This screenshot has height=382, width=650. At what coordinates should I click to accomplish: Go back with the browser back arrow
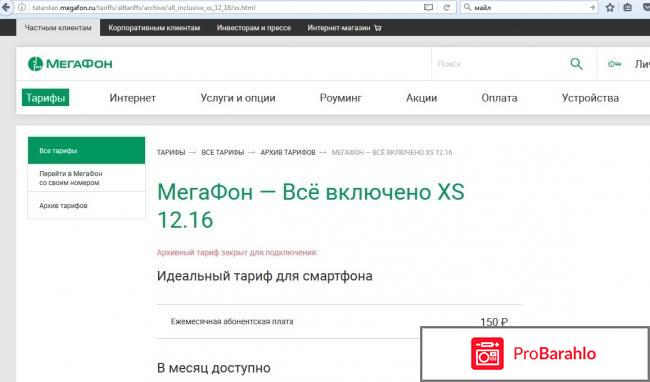5,7
